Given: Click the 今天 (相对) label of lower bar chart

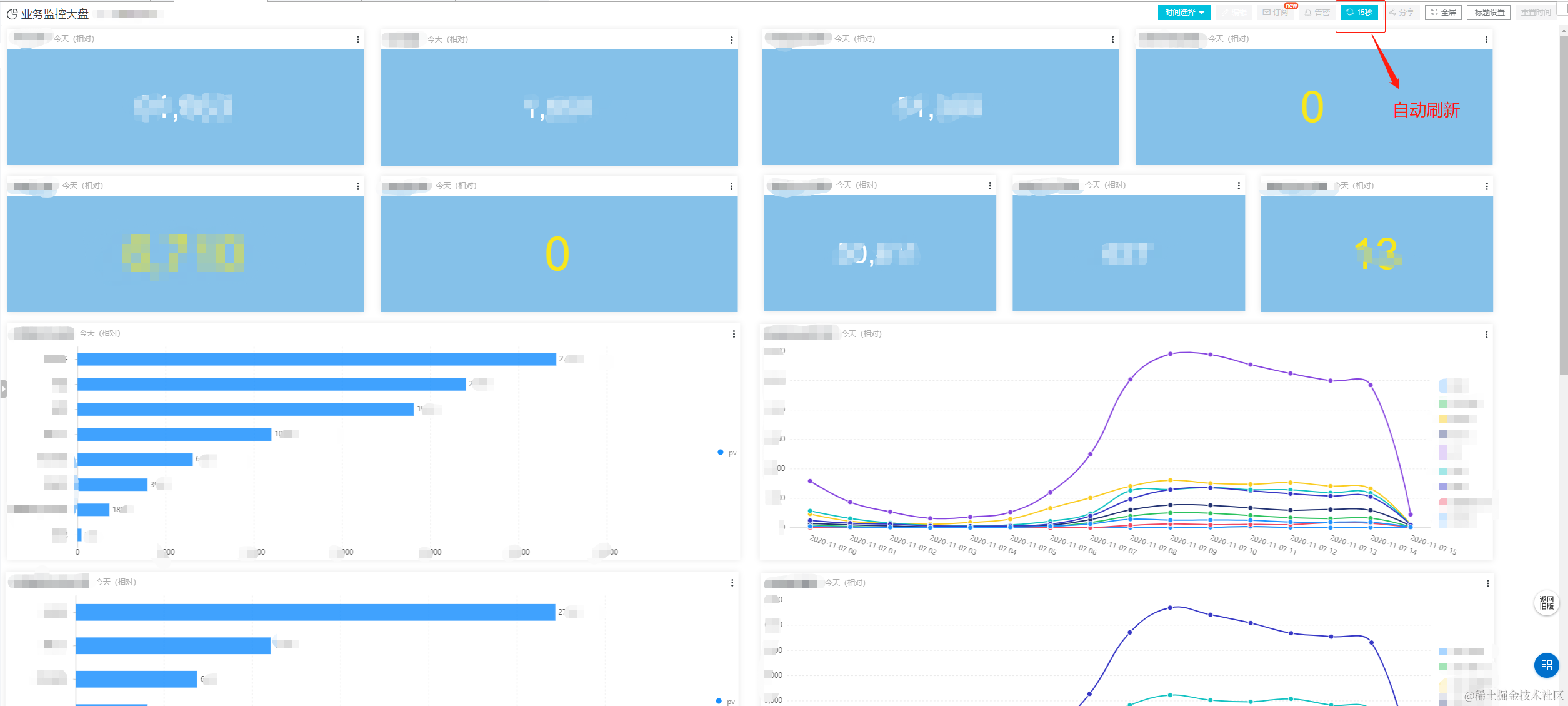Looking at the screenshot, I should pyautogui.click(x=116, y=582).
